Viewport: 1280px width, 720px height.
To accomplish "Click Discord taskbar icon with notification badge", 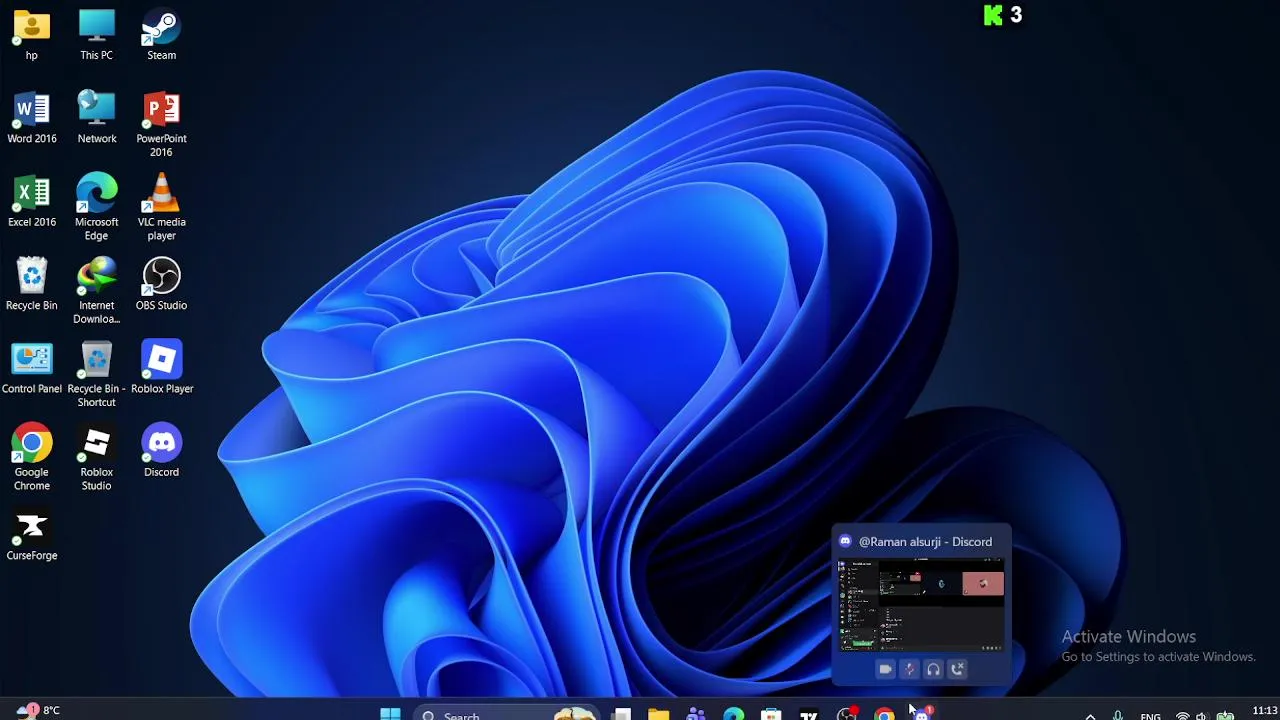I will pyautogui.click(x=922, y=714).
